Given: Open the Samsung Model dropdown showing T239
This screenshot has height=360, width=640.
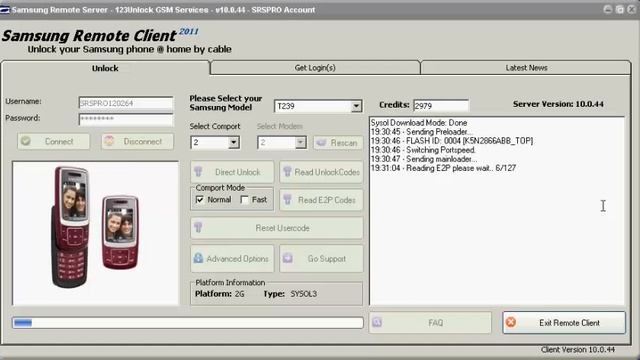Looking at the screenshot, I should (x=356, y=107).
